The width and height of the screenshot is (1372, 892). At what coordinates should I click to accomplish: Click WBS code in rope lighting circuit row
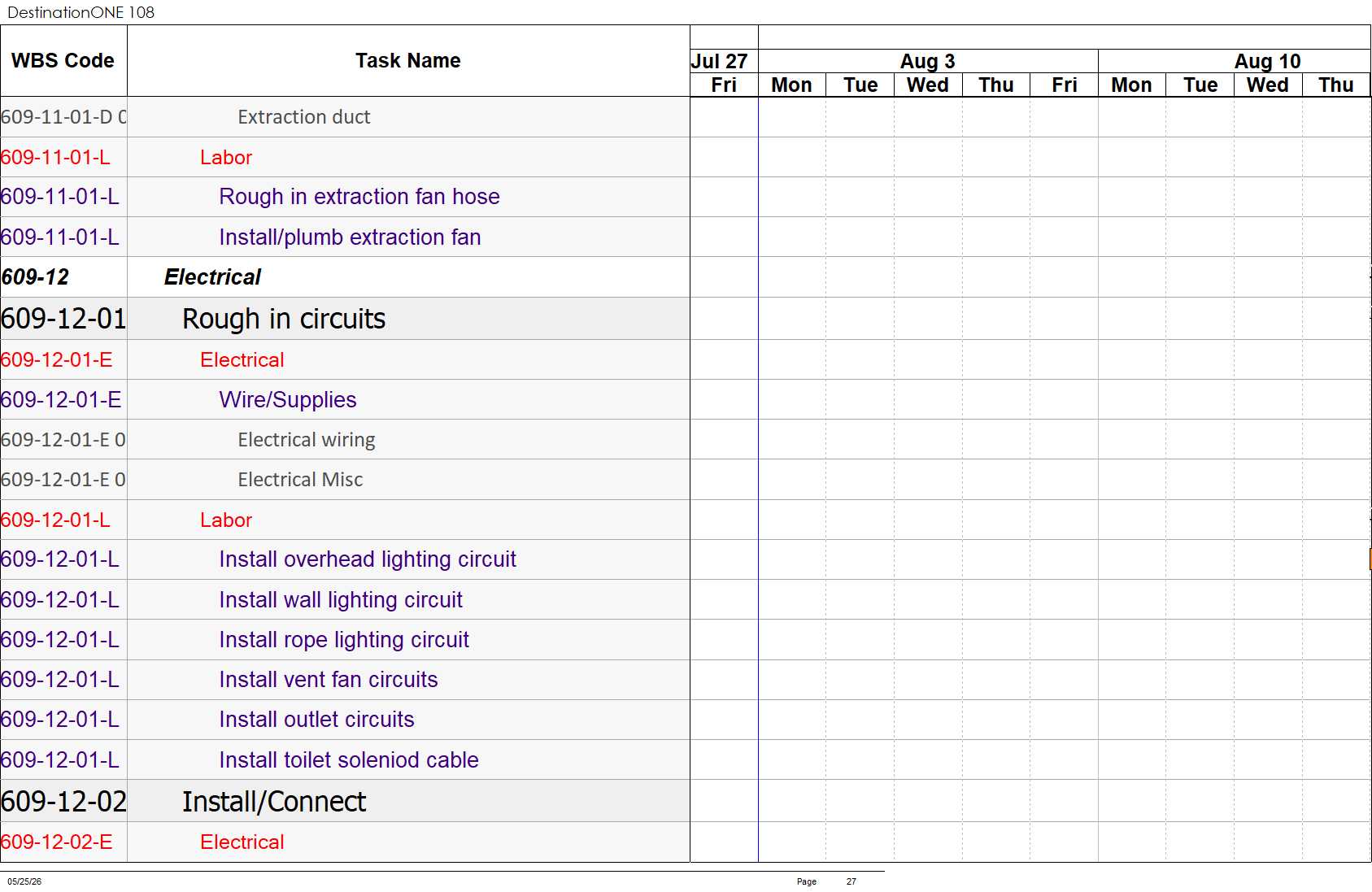(60, 640)
